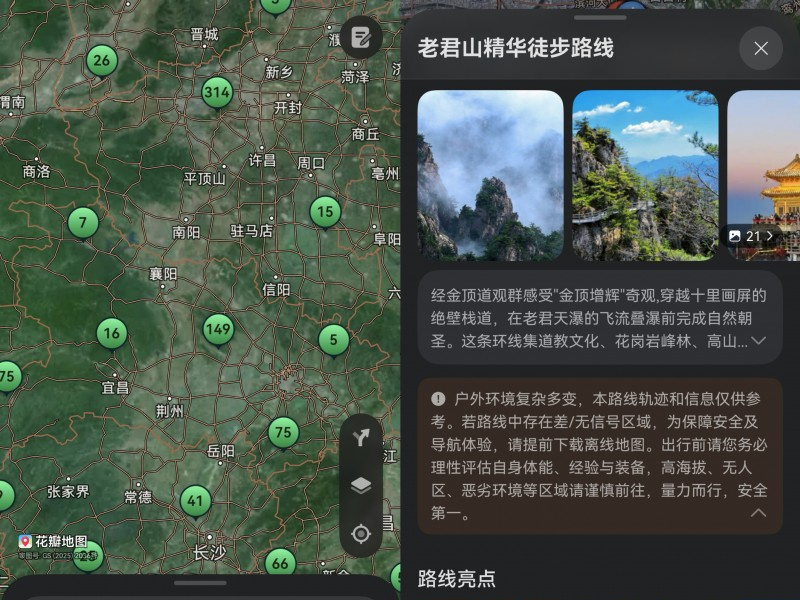Viewport: 800px width, 600px height.
Task: Expand the route description text
Action: click(758, 341)
